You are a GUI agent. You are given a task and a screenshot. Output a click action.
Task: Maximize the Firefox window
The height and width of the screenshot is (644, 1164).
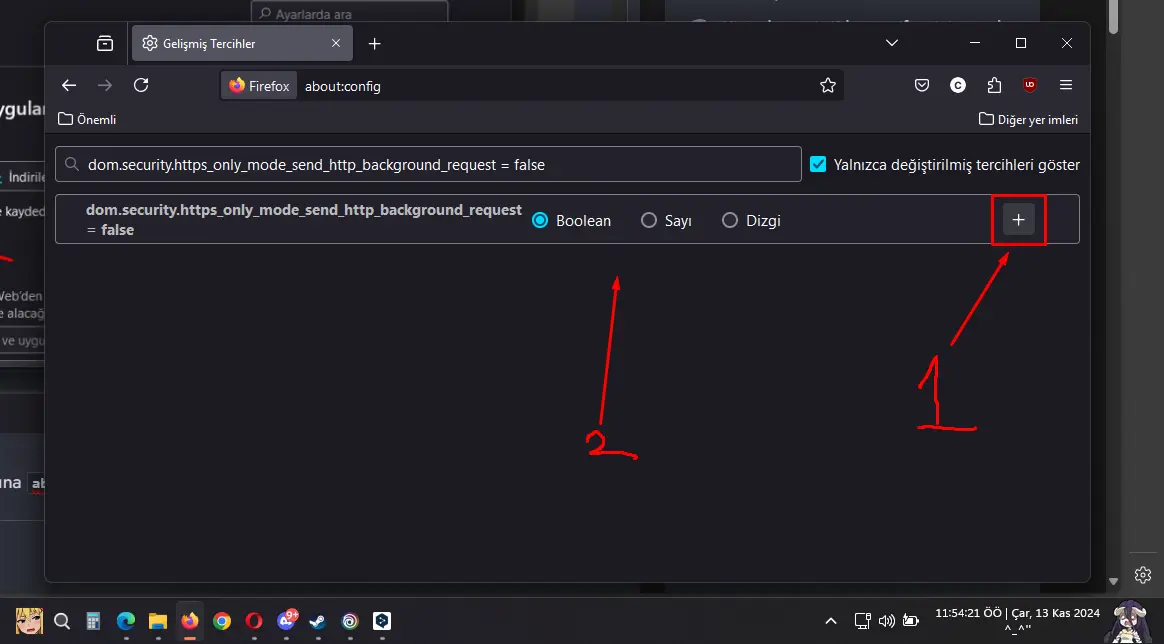pos(1021,43)
